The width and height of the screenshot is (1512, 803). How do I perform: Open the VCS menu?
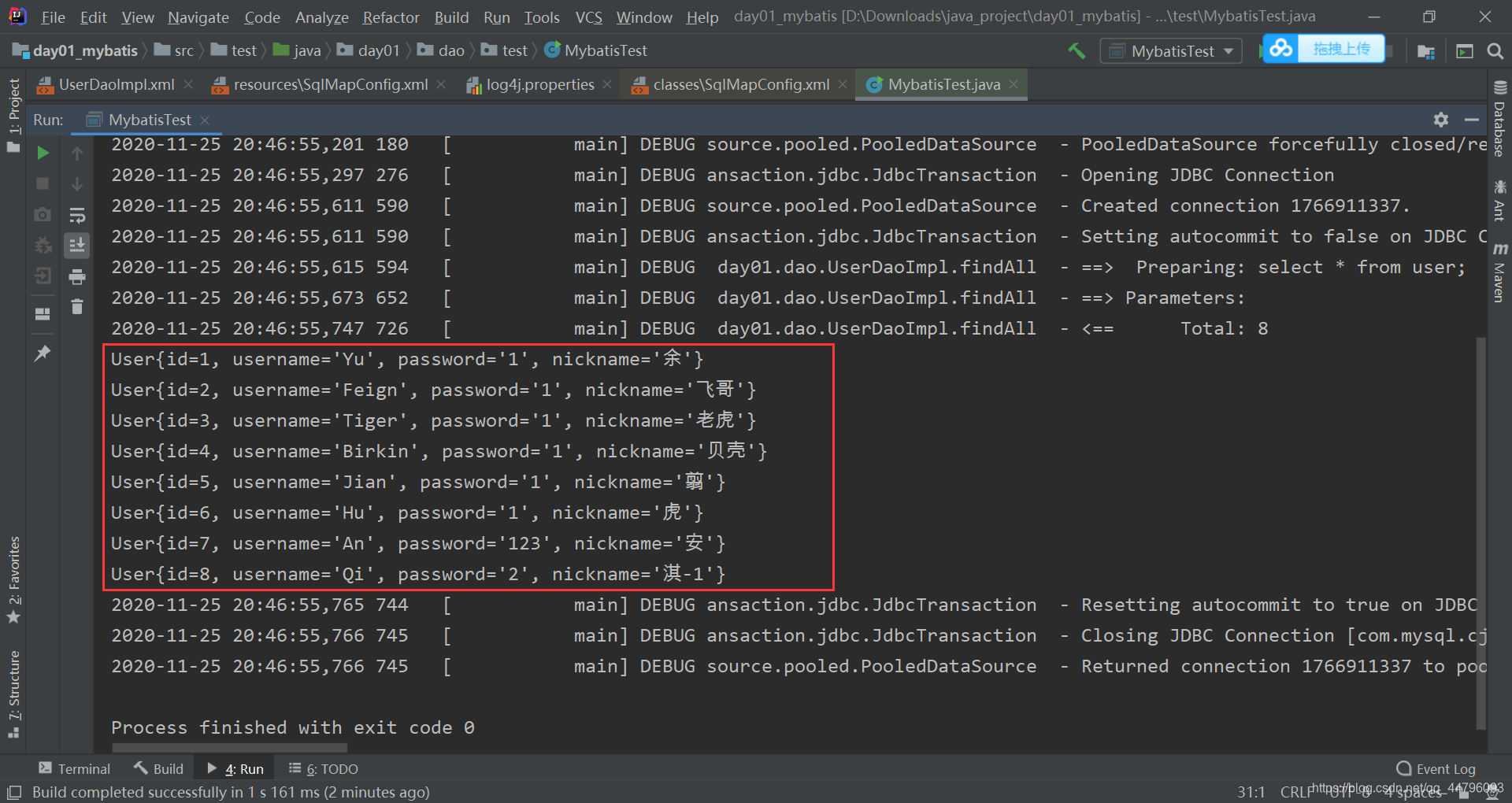[588, 17]
